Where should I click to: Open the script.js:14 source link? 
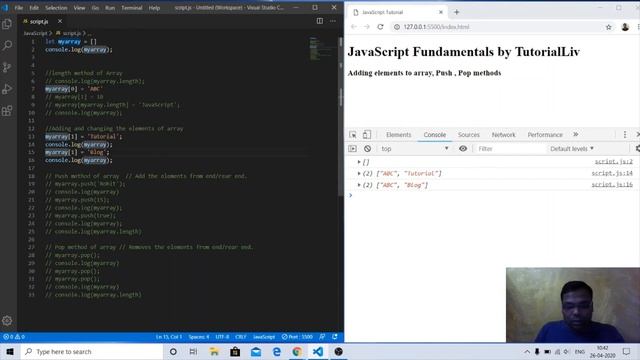tap(612, 173)
